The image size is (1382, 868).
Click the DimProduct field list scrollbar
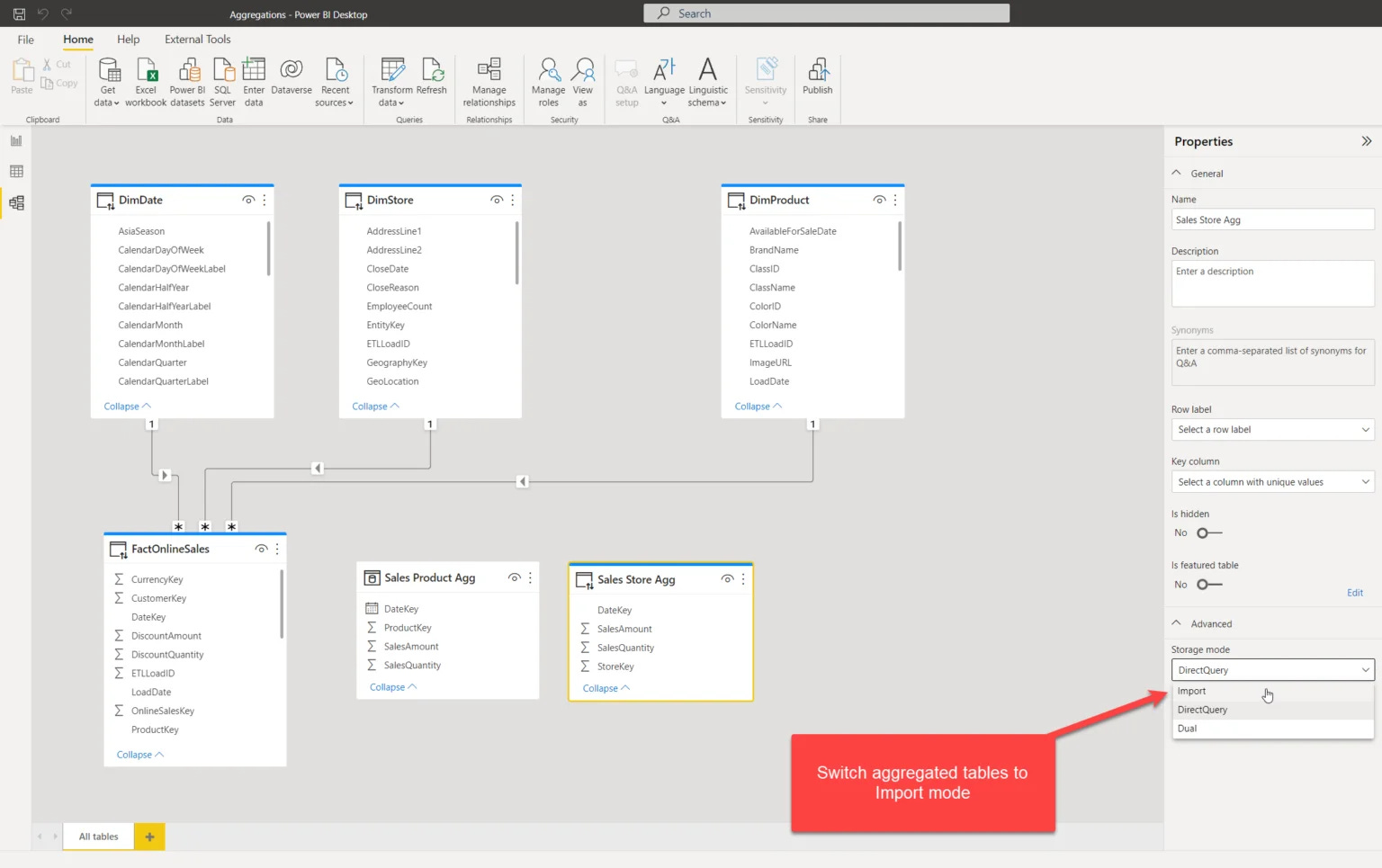pos(899,246)
